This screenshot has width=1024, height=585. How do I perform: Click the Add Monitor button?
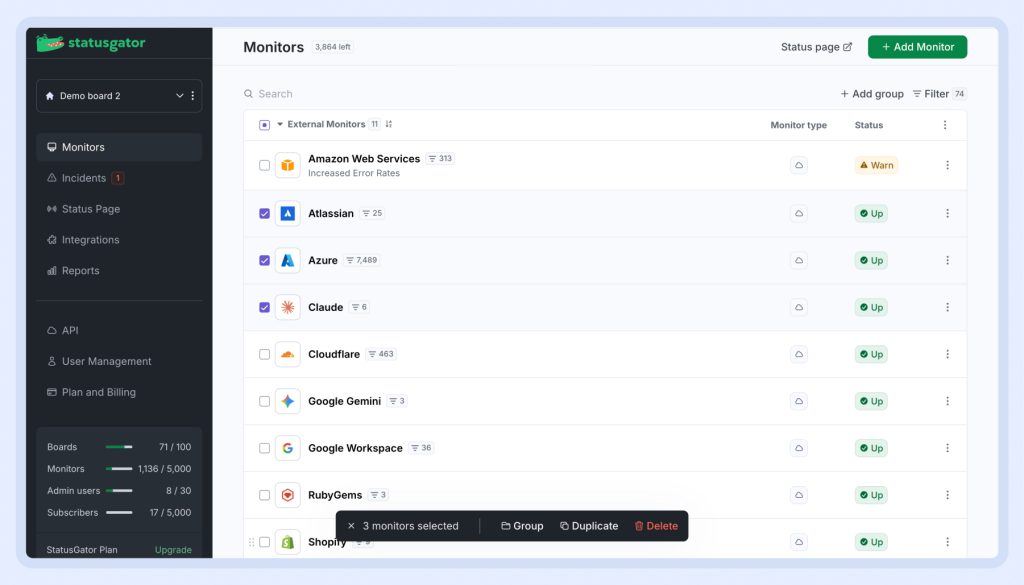(918, 47)
